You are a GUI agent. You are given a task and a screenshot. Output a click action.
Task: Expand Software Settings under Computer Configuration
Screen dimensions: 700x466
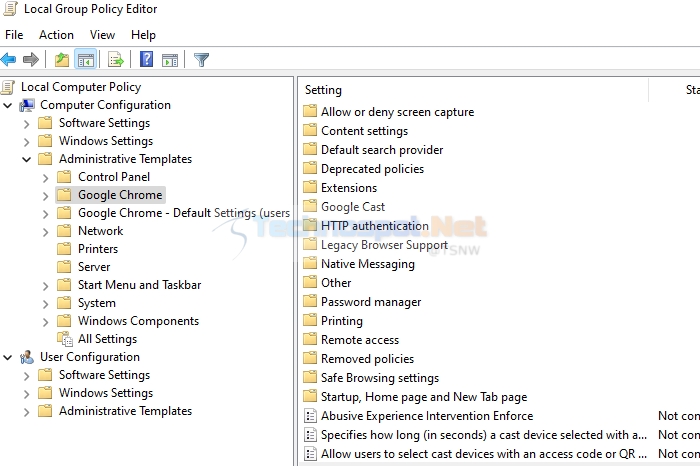27,124
